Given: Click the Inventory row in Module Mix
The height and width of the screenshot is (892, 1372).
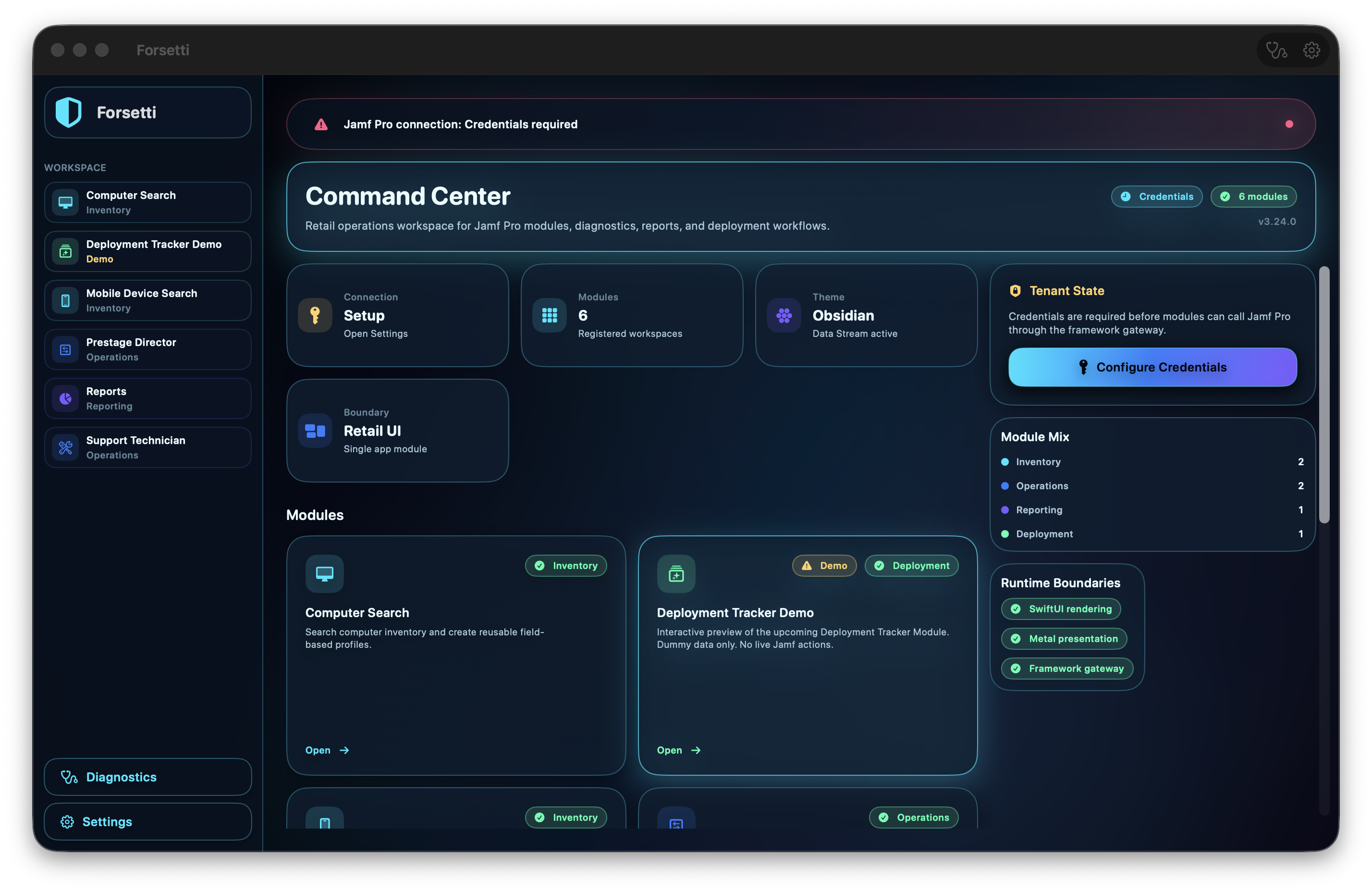Looking at the screenshot, I should point(1152,462).
